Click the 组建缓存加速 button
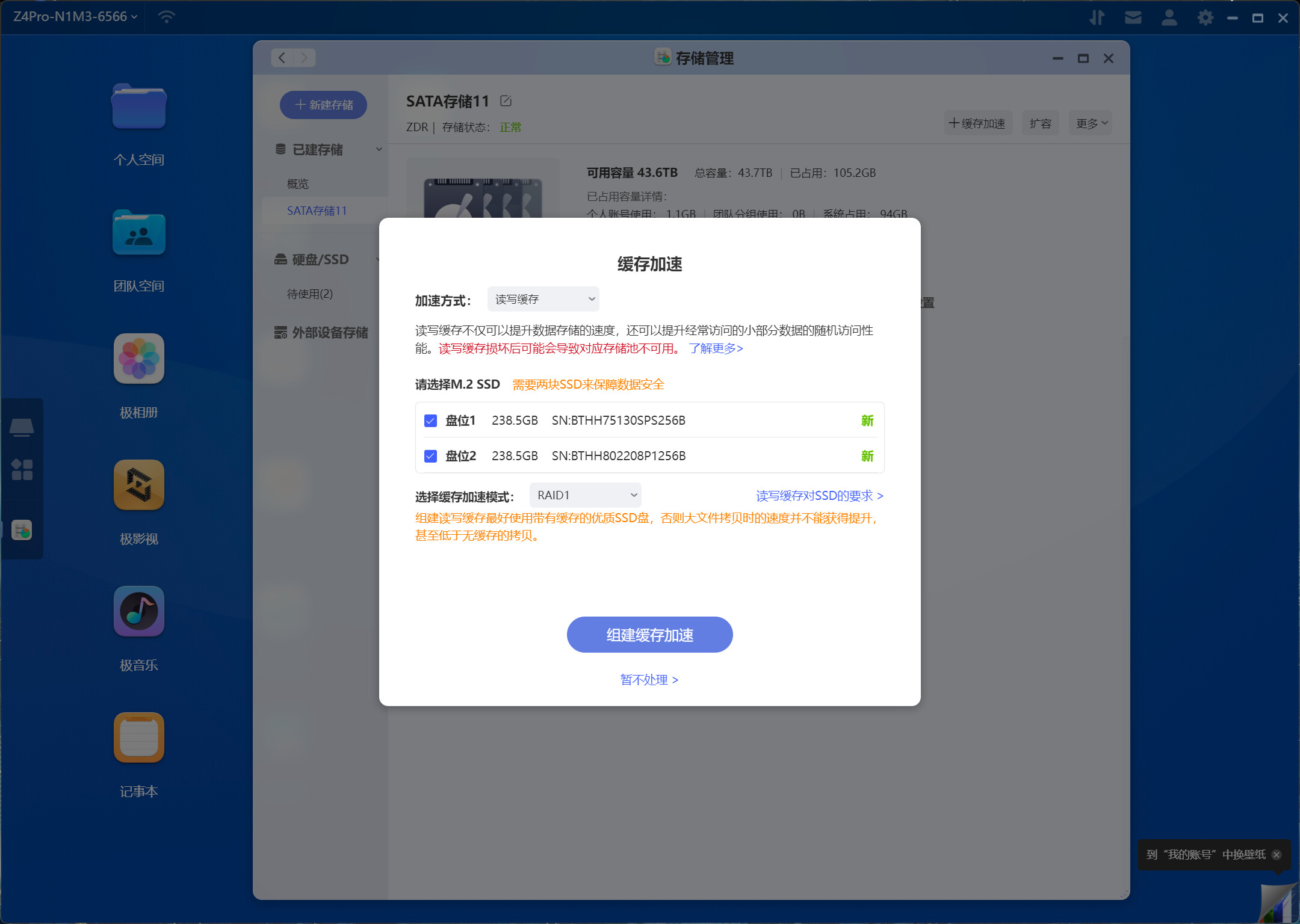 coord(649,635)
